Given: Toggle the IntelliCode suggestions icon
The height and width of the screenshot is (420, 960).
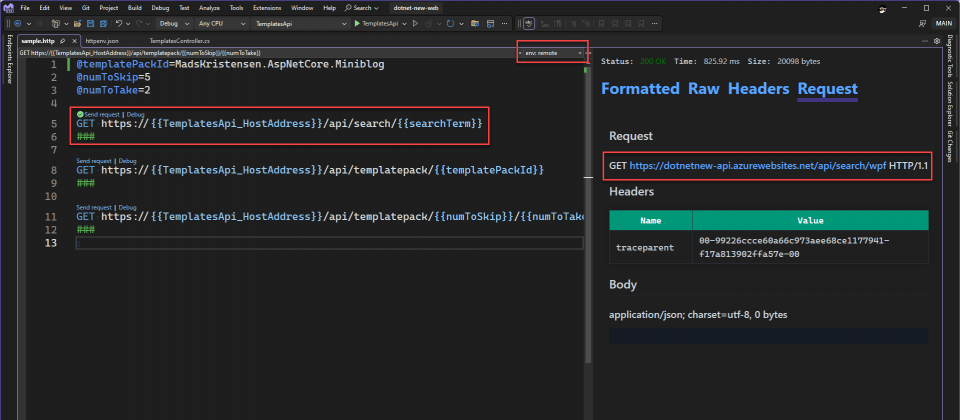Looking at the screenshot, I should pyautogui.click(x=529, y=23).
